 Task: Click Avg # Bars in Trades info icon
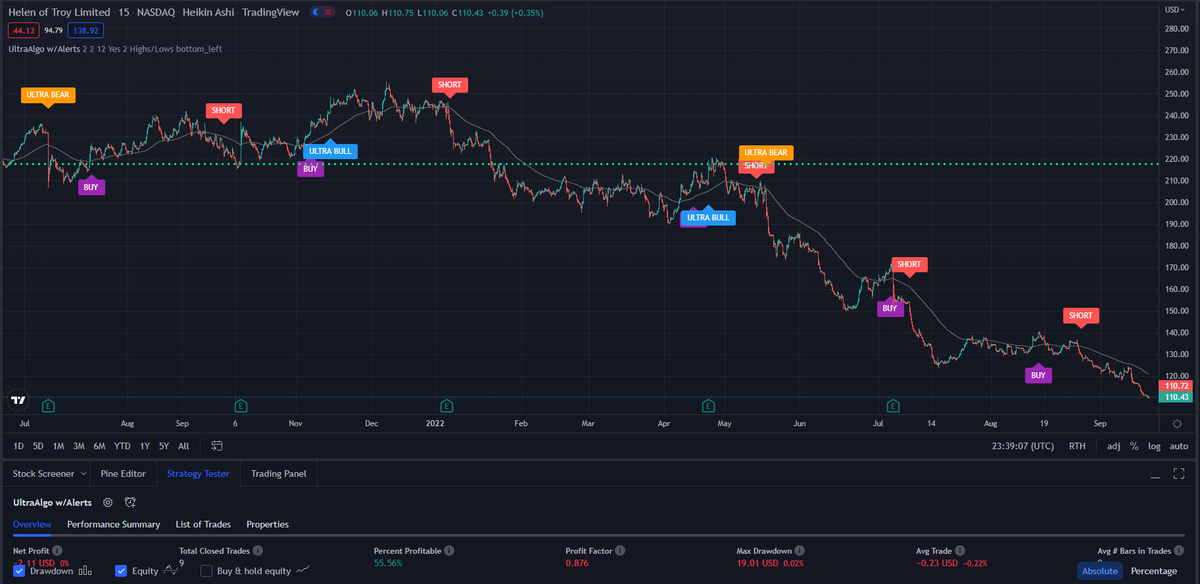click(x=1178, y=551)
